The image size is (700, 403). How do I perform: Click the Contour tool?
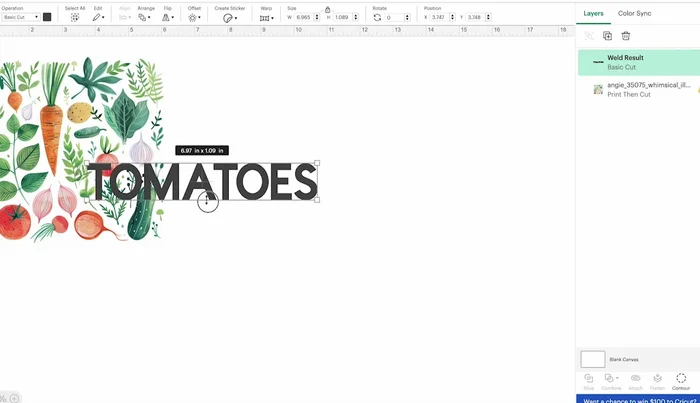681,382
